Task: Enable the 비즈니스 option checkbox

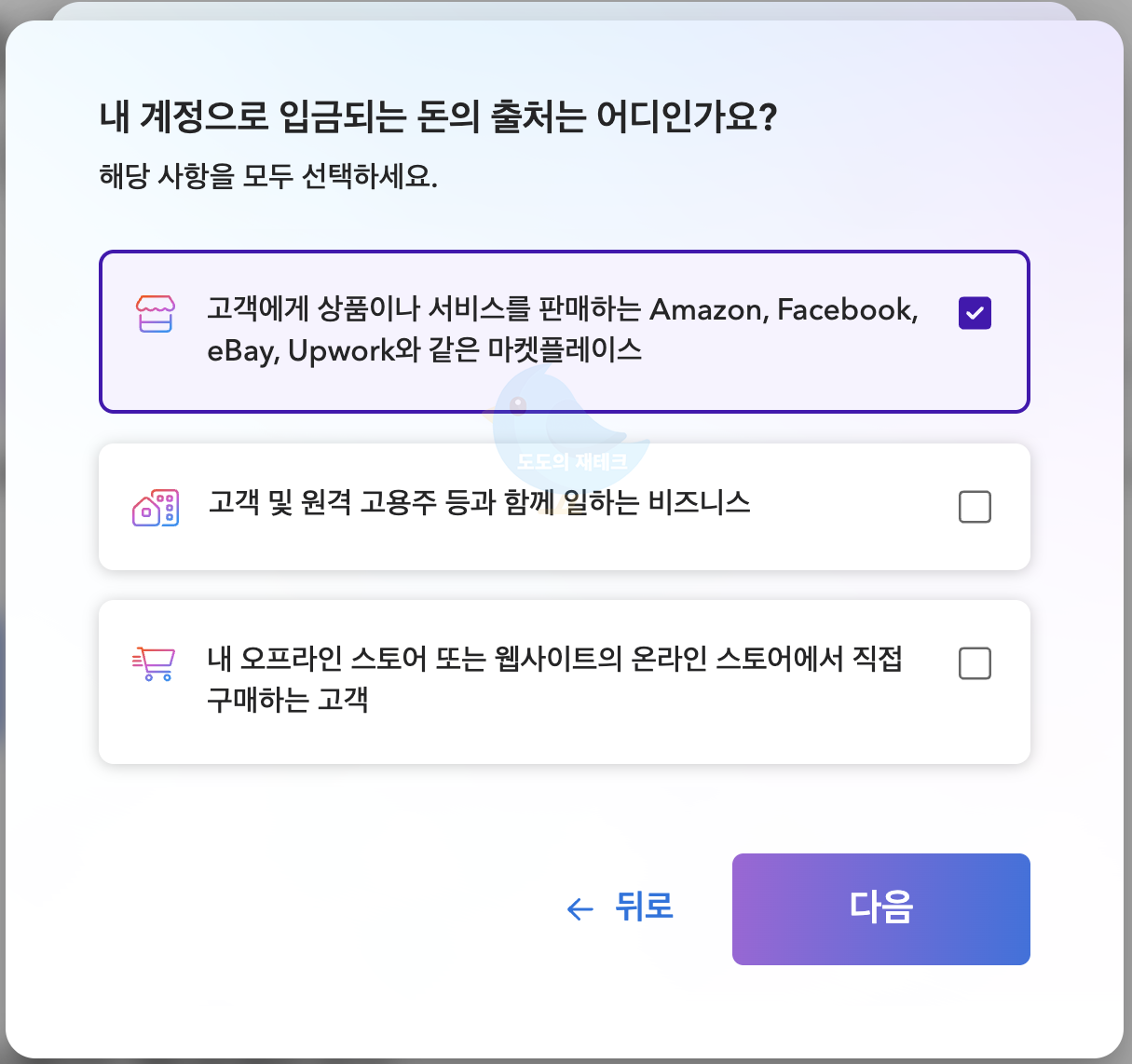Action: coord(975,506)
